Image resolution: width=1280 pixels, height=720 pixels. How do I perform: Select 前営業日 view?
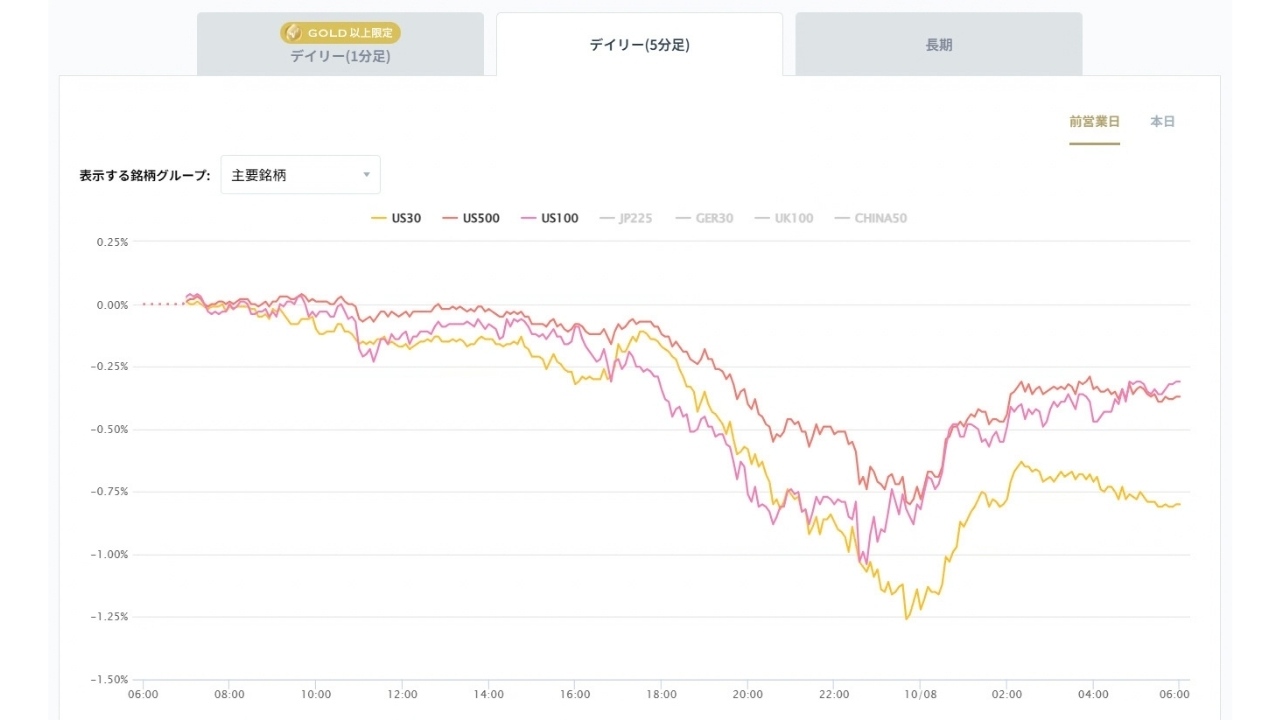[1094, 121]
